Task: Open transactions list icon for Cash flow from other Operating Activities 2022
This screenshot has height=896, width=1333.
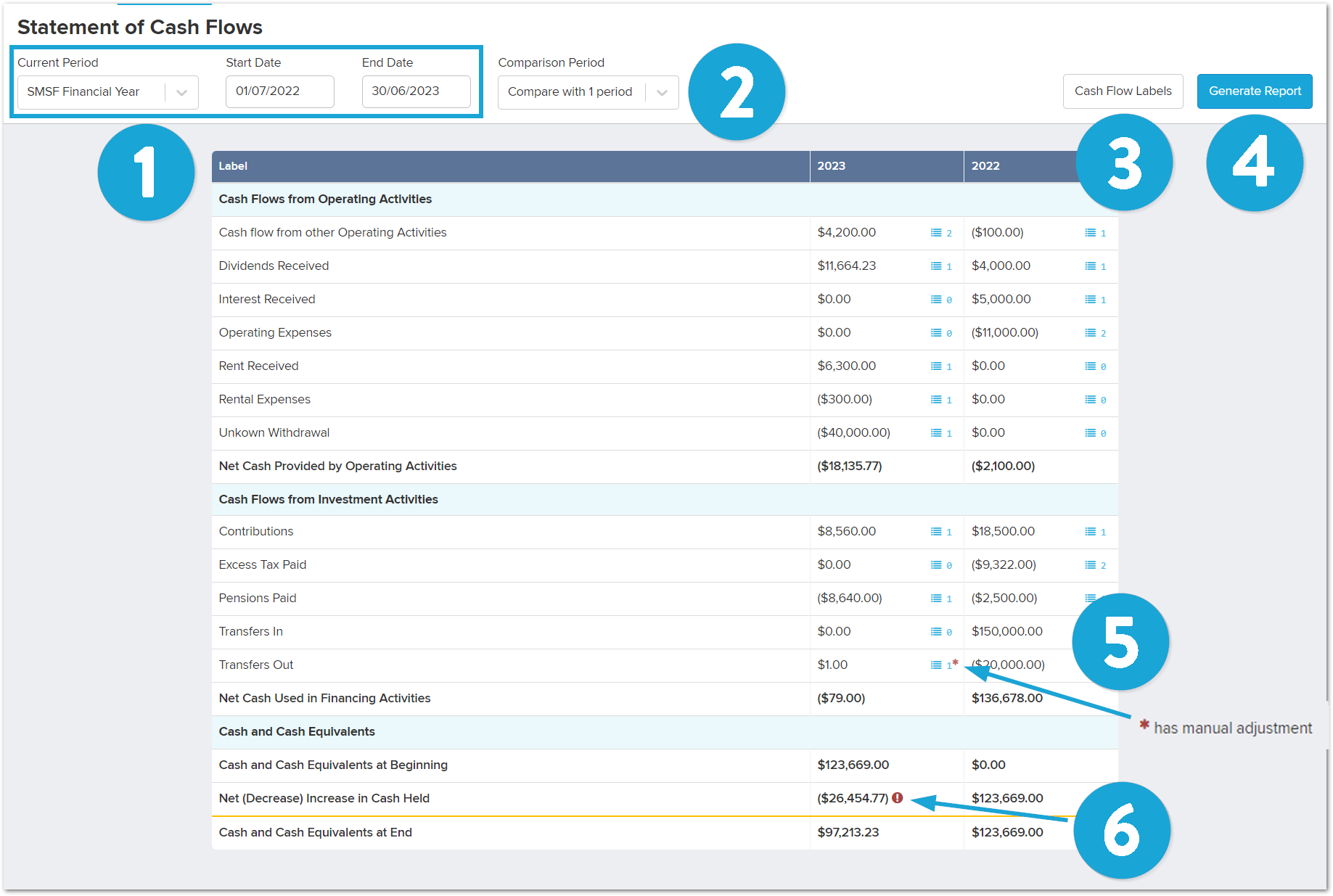Action: click(x=1090, y=233)
